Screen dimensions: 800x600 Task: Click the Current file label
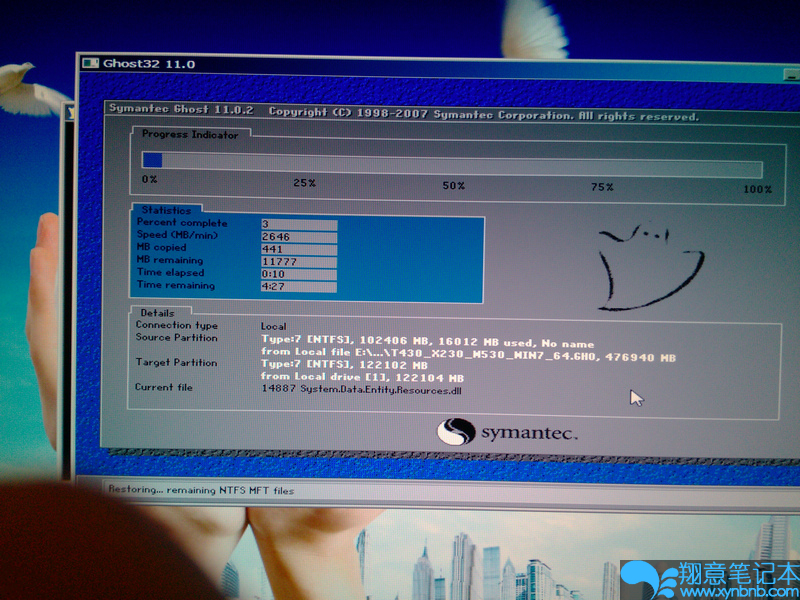(164, 387)
